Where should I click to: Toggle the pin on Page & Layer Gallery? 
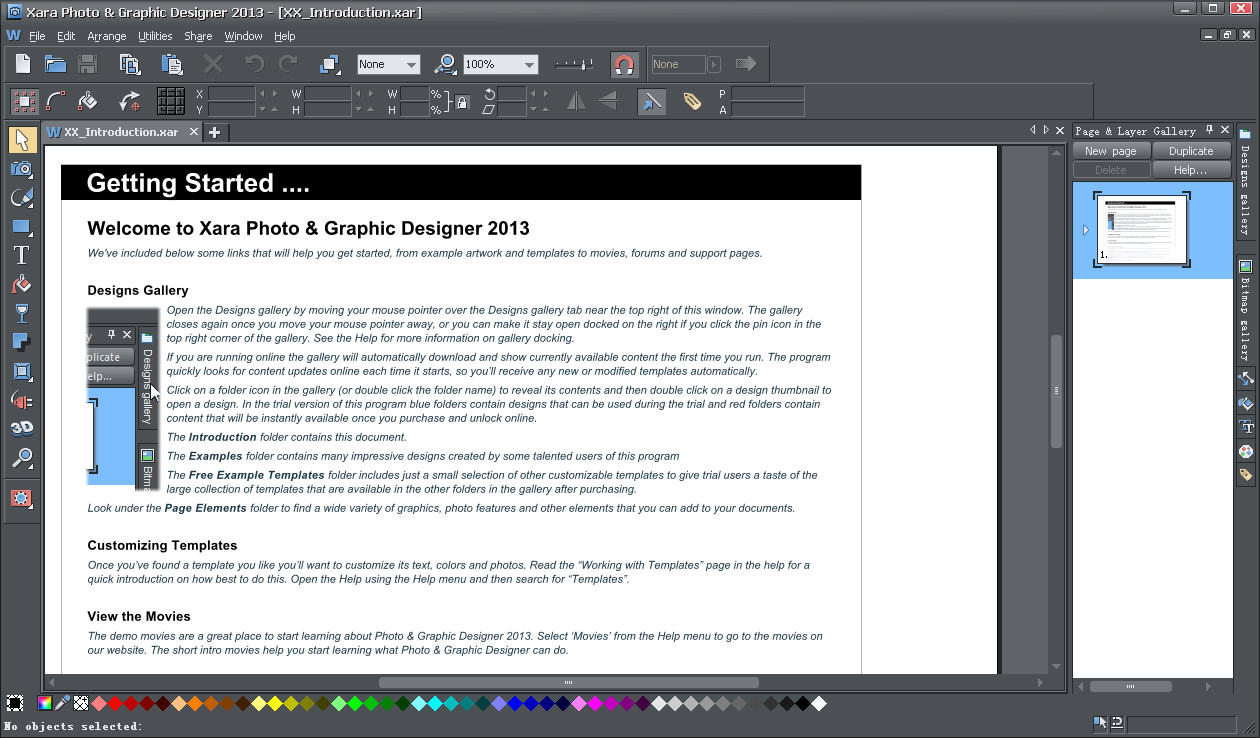coord(1209,131)
